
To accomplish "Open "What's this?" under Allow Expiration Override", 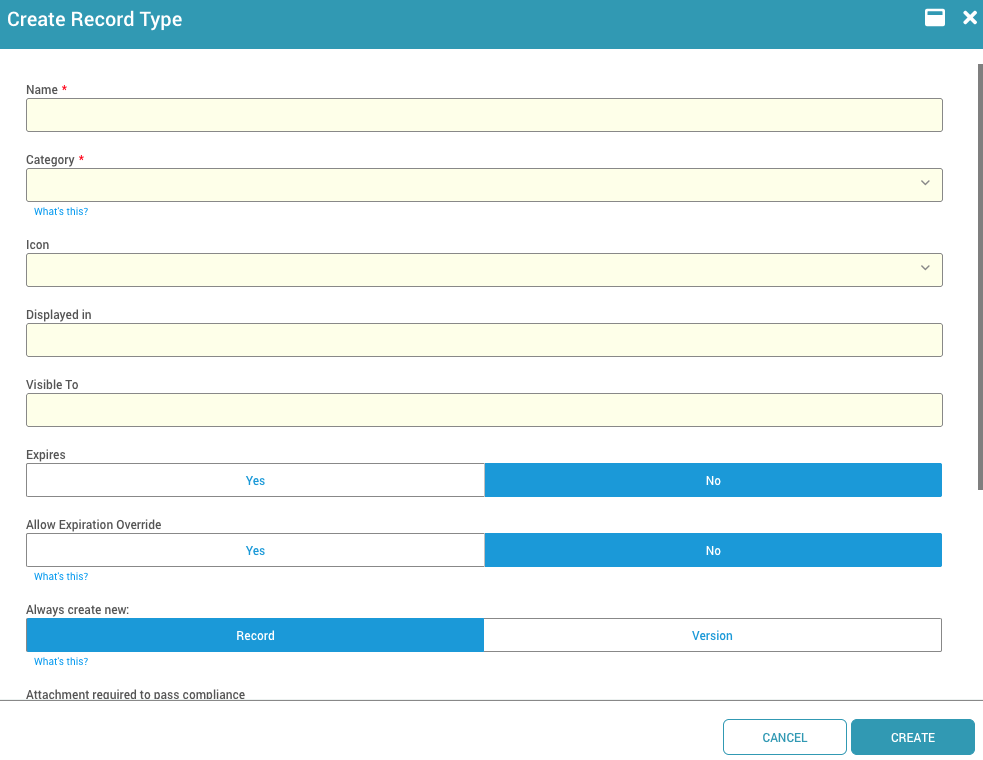I will [61, 577].
